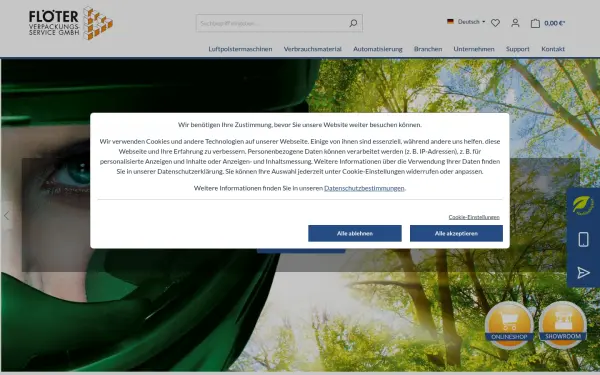Screen dimensions: 600x375
Task: Click the Alle ablehnen button
Action: [x=355, y=233]
